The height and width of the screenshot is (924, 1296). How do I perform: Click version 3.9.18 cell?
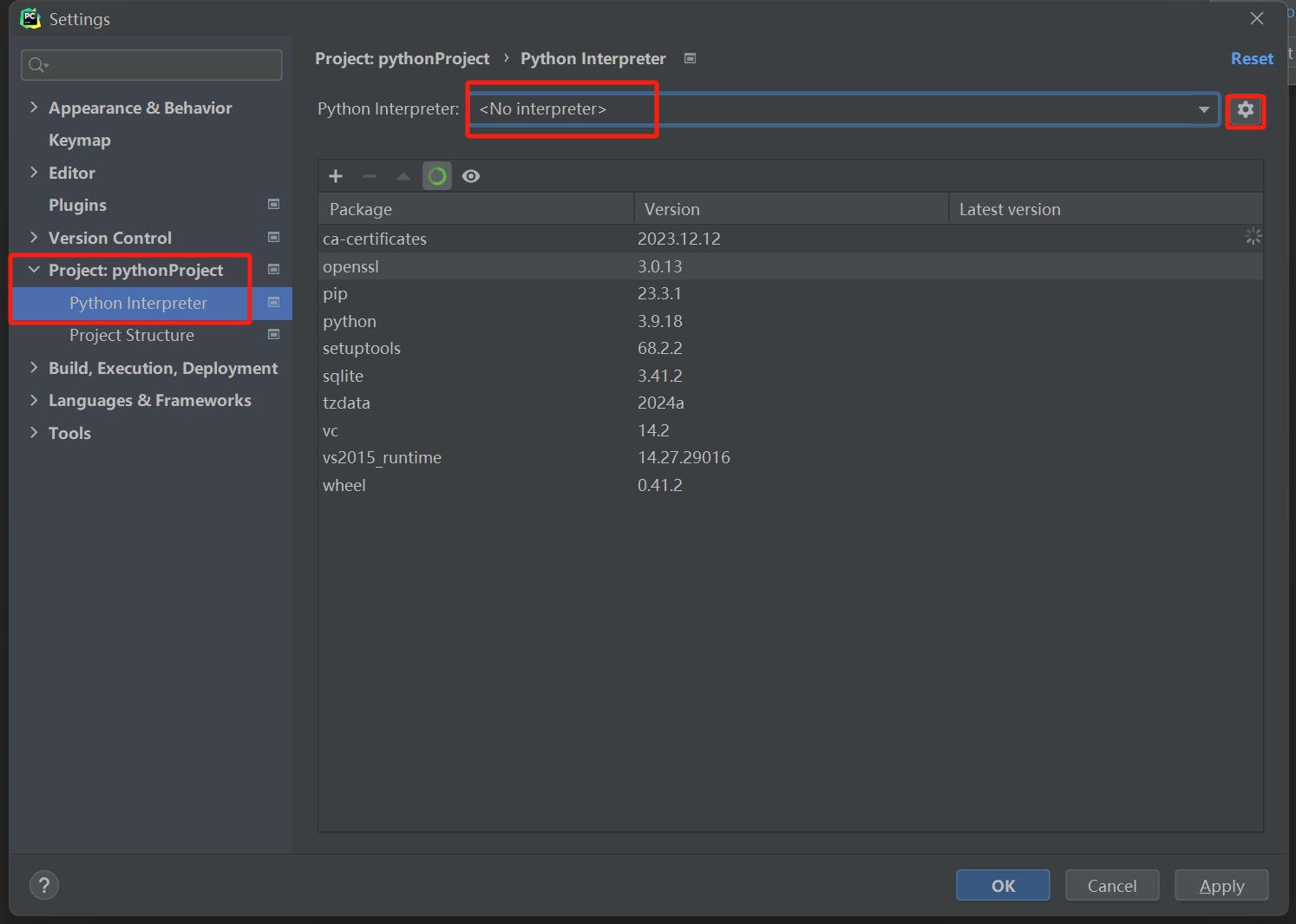coord(660,321)
